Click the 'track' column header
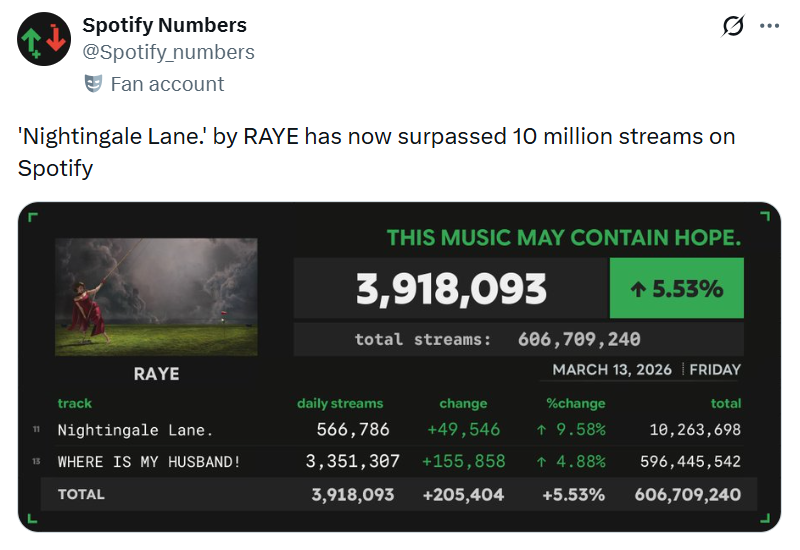 [74, 403]
